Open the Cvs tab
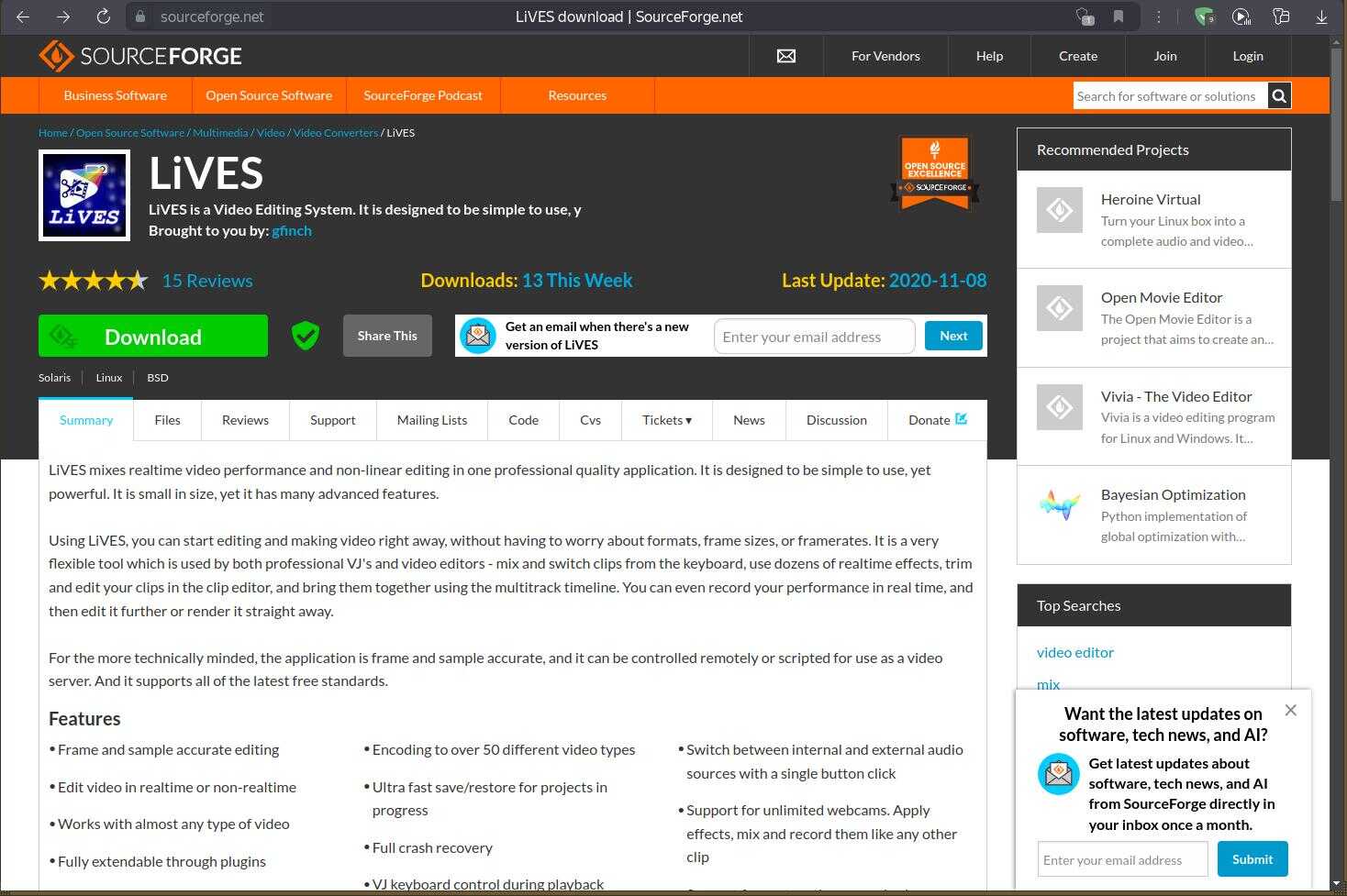 (591, 420)
